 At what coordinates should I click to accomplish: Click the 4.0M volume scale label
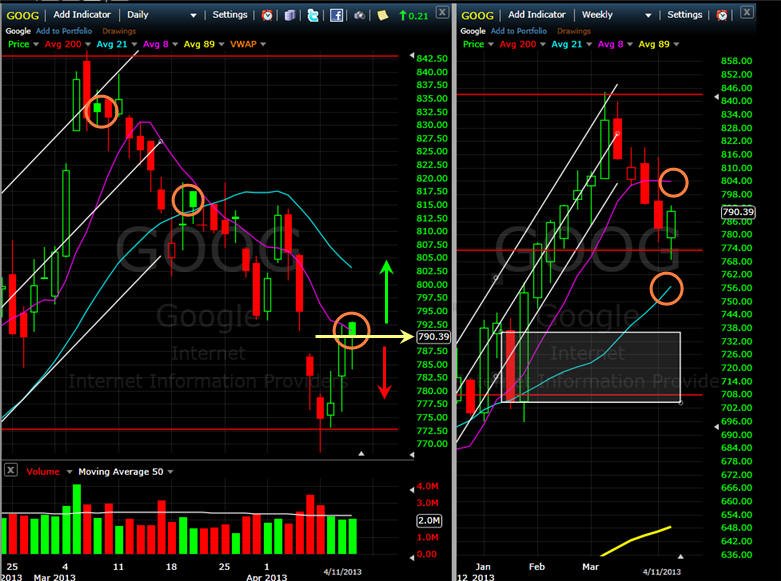pos(427,486)
